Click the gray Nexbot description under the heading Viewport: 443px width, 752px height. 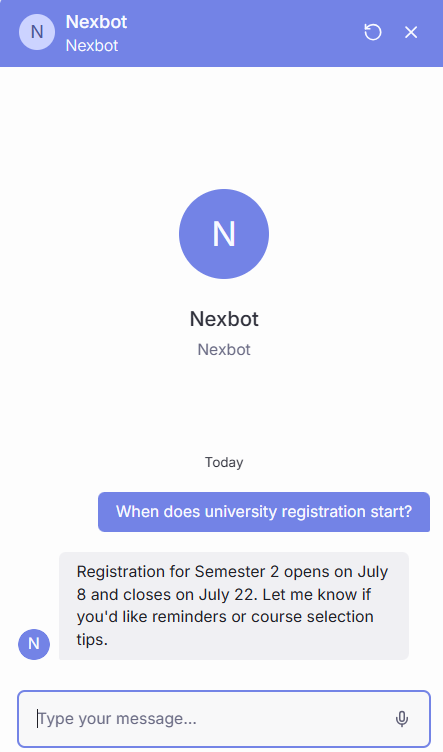click(224, 350)
